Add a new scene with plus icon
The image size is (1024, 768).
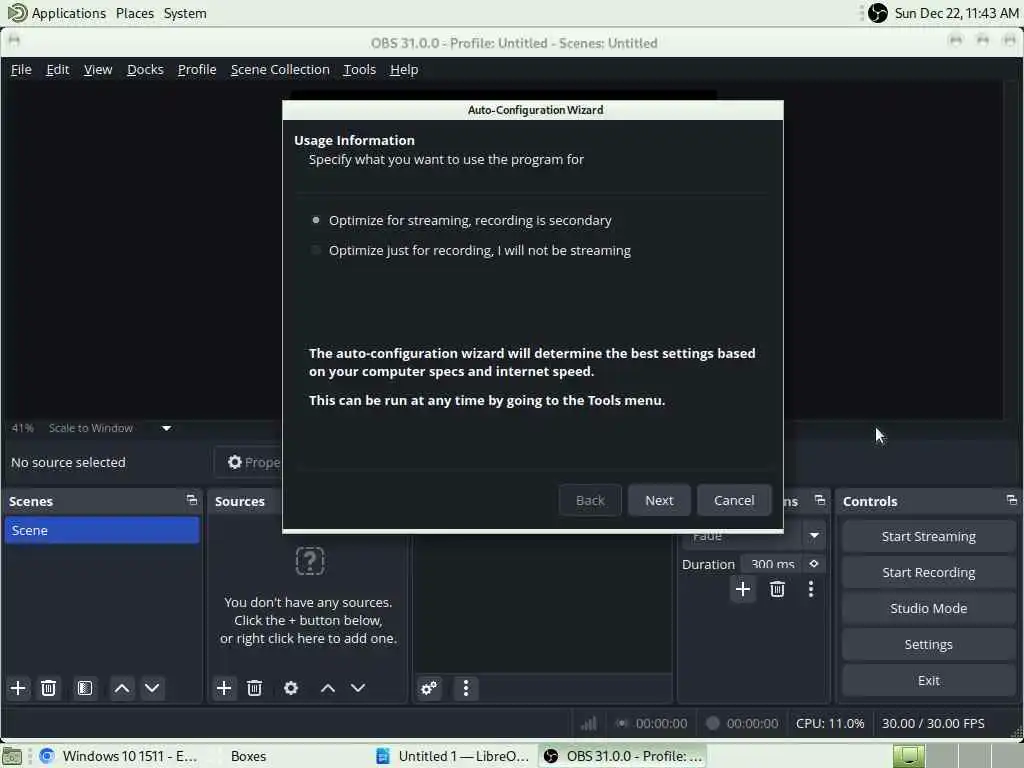point(18,688)
